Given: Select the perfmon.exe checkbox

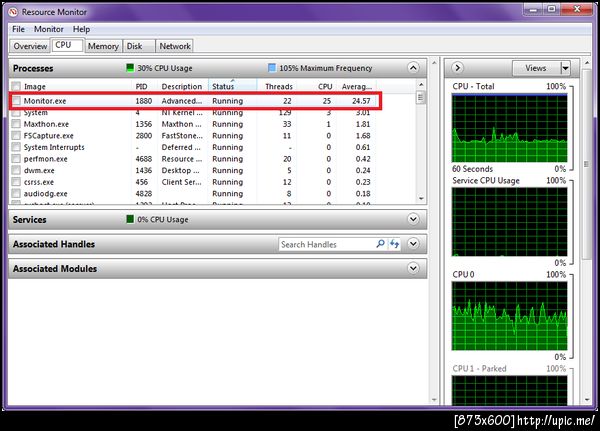Looking at the screenshot, I should click(x=16, y=158).
